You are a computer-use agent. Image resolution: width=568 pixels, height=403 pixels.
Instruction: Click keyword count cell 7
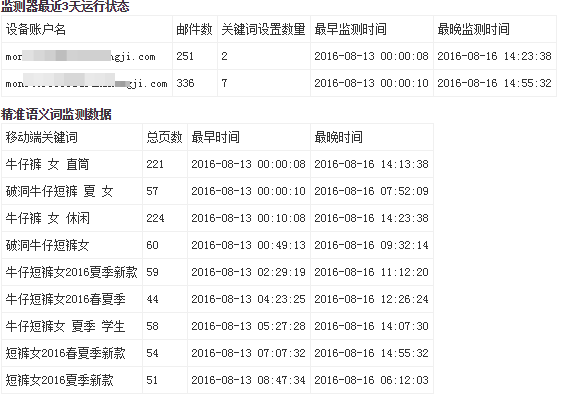(x=224, y=83)
